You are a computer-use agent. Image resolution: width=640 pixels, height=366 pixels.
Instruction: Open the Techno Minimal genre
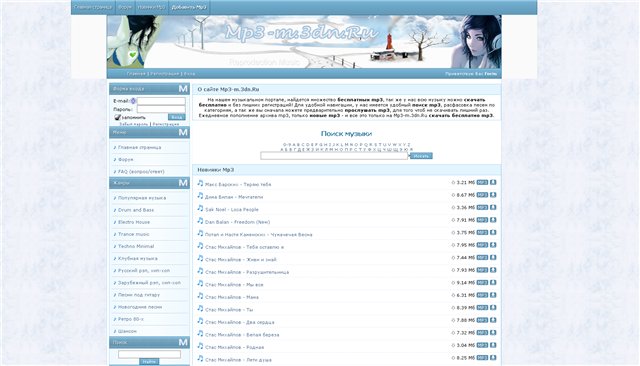(136, 246)
